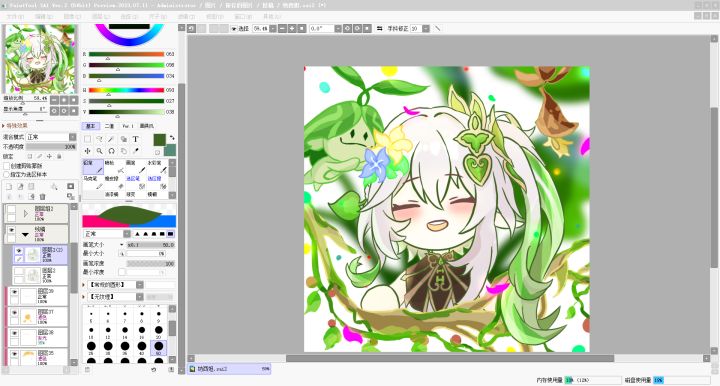This screenshot has height=386, width=720.
Task: Choose the 马克笔 marker tool
Action: point(93,183)
